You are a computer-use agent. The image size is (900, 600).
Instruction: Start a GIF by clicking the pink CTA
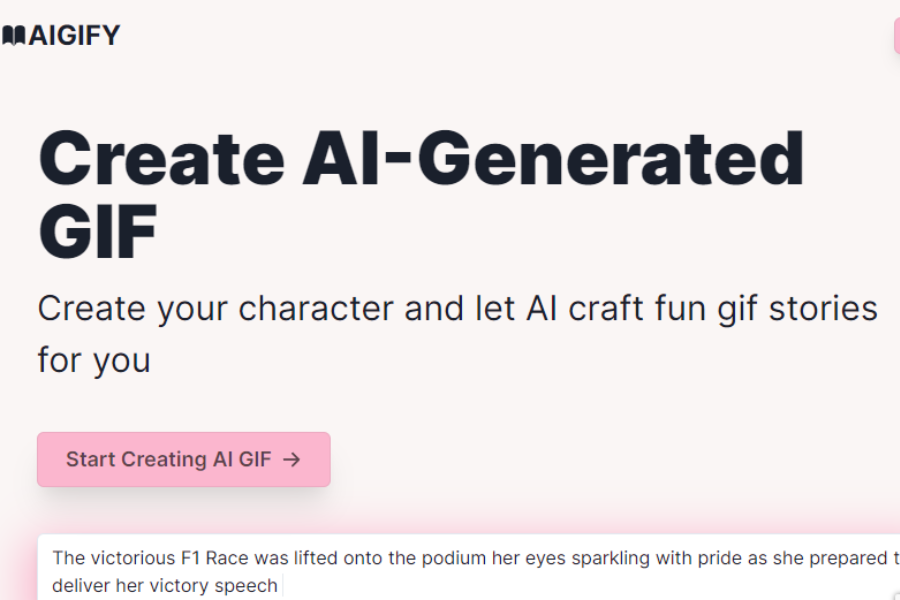point(183,459)
